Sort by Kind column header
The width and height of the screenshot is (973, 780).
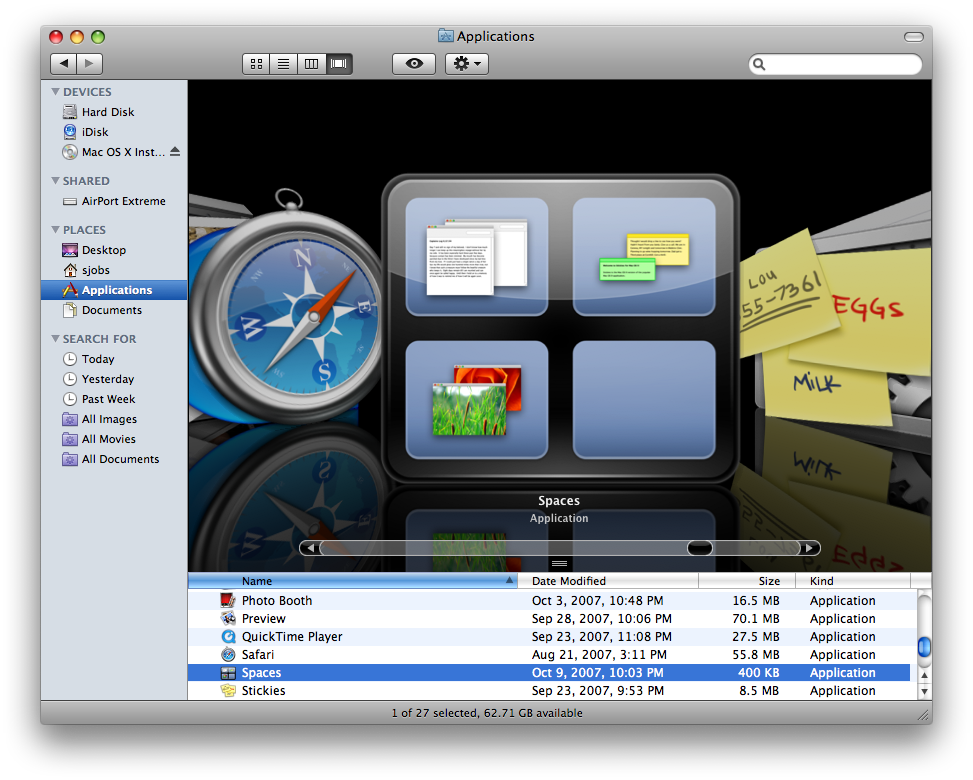tap(853, 581)
